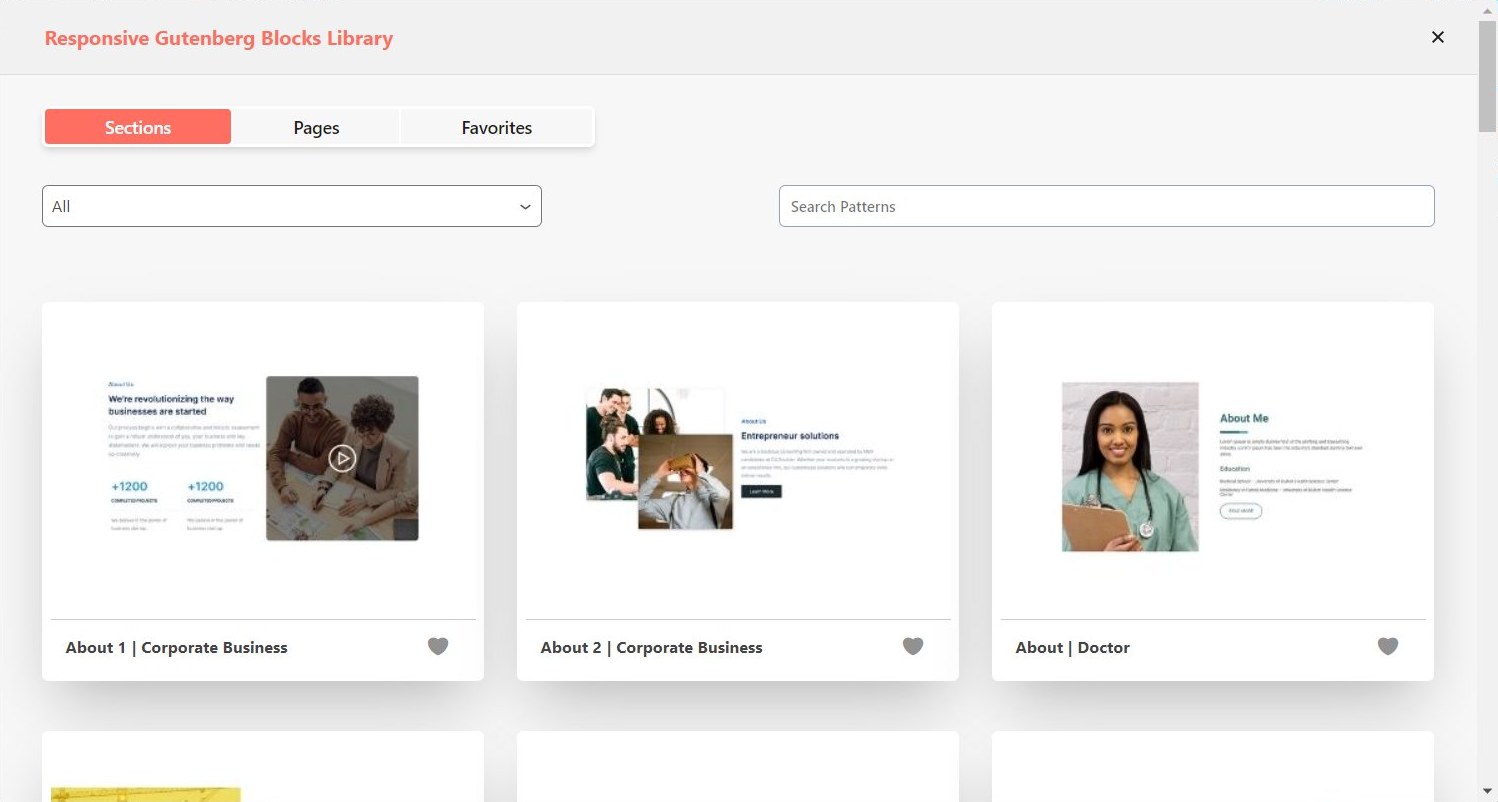This screenshot has width=1498, height=802.
Task: Open About 1 Corporate Business preview image
Action: 263,459
